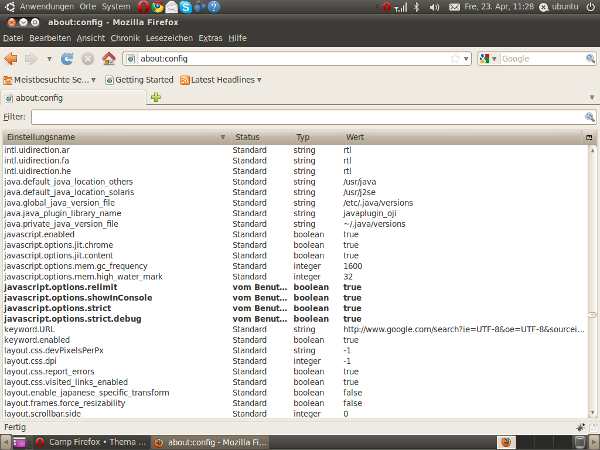Click the Stop loading button
Screen dimensions: 600x450
[87, 59]
